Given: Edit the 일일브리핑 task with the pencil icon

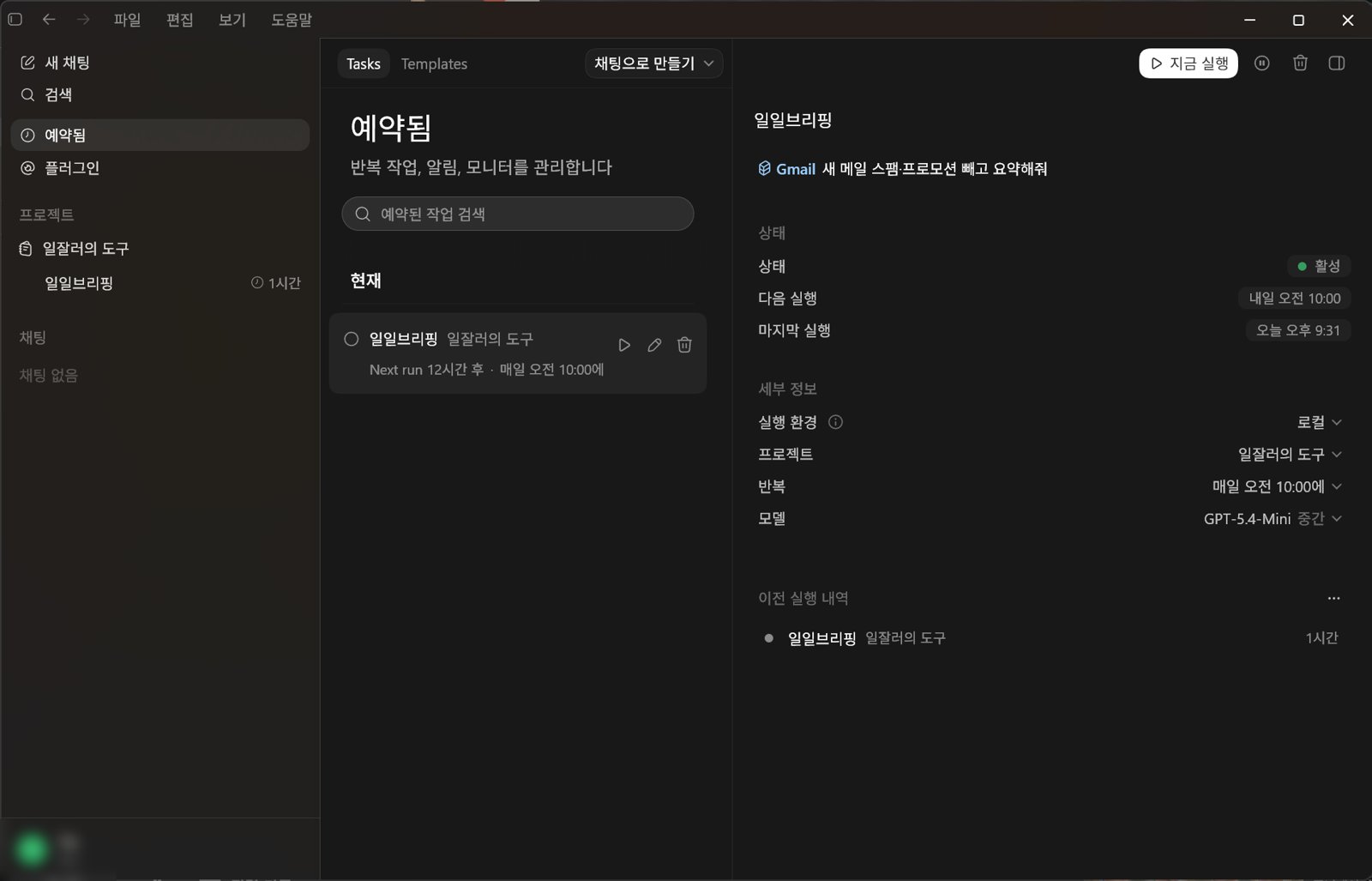Looking at the screenshot, I should coord(654,345).
